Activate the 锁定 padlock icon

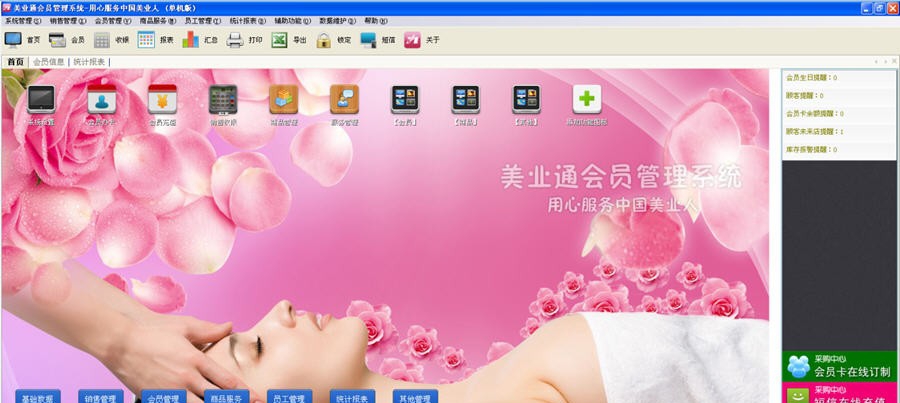[x=324, y=40]
